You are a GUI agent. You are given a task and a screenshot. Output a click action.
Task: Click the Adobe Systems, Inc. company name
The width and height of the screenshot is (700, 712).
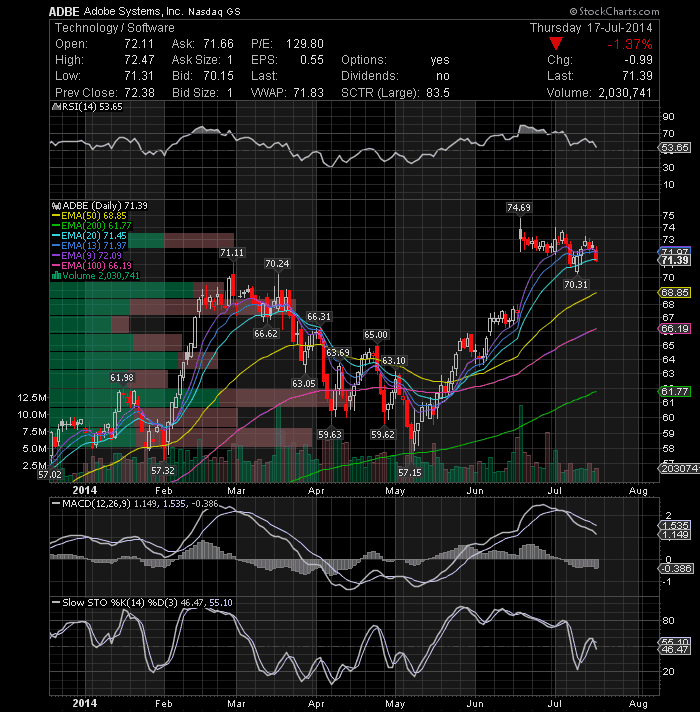[x=133, y=11]
